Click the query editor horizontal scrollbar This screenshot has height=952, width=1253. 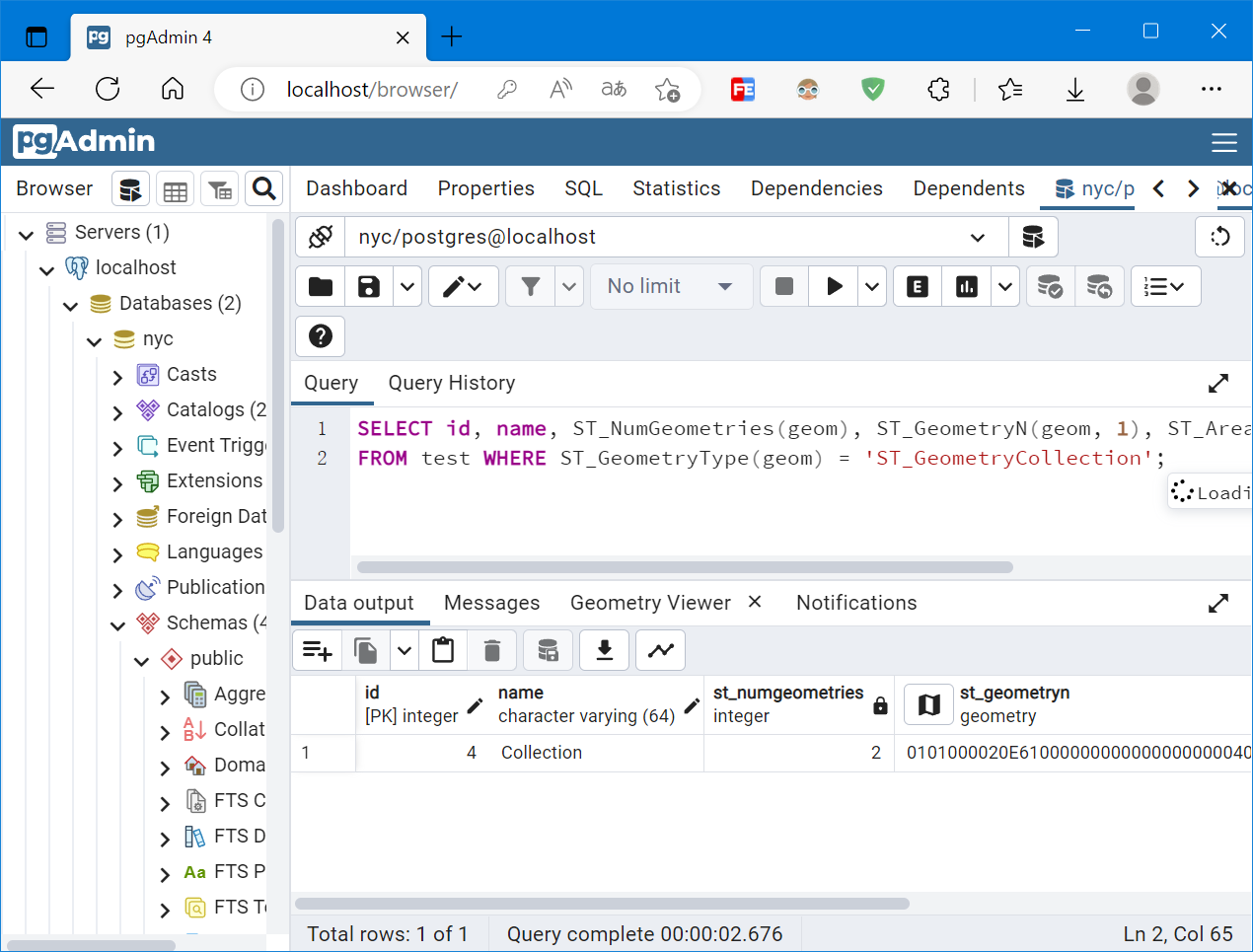pos(685,567)
